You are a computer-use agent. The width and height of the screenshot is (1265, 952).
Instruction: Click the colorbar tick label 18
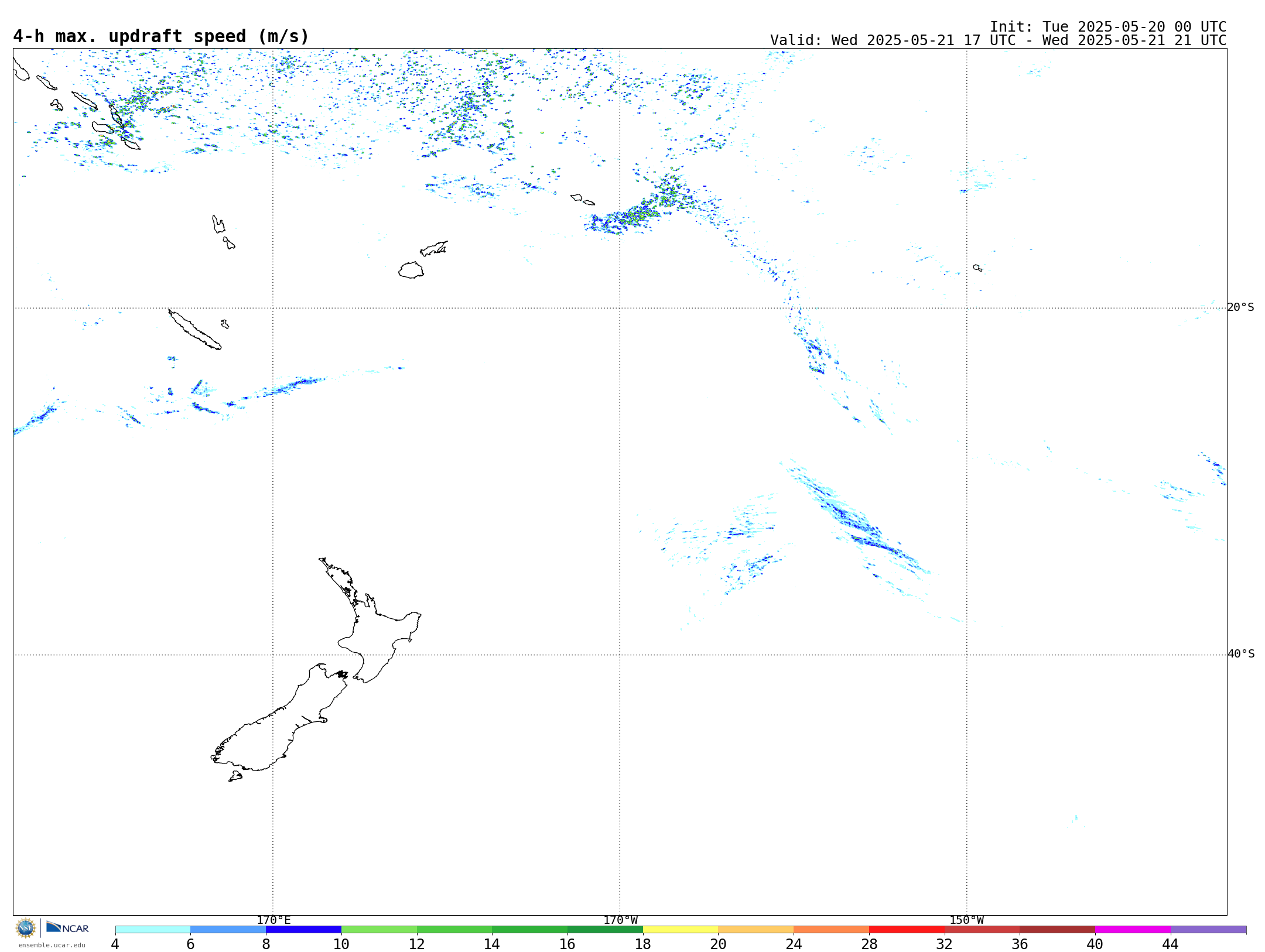click(x=643, y=944)
